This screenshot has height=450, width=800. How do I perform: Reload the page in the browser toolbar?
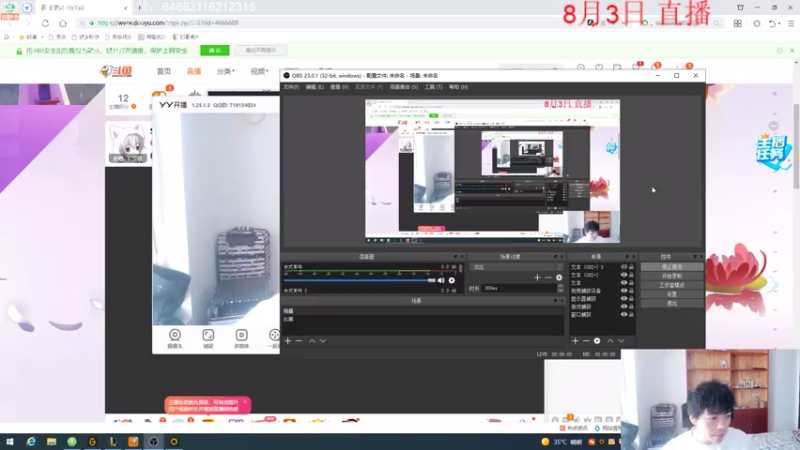[x=45, y=23]
